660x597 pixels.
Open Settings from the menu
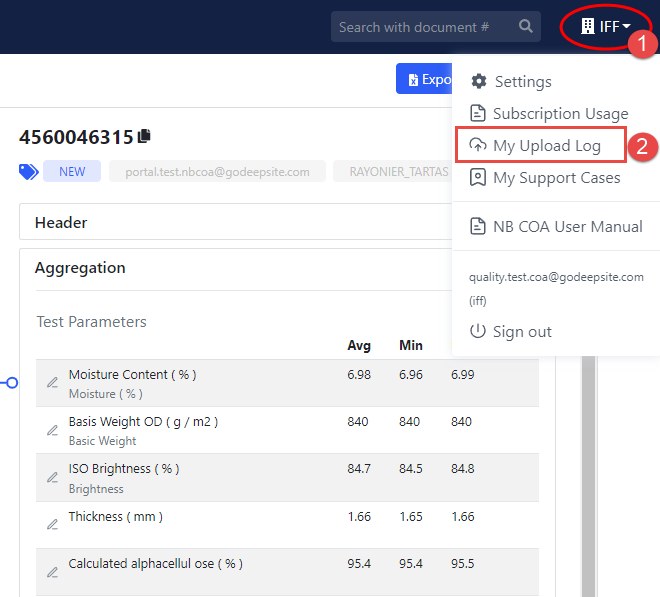pos(523,81)
